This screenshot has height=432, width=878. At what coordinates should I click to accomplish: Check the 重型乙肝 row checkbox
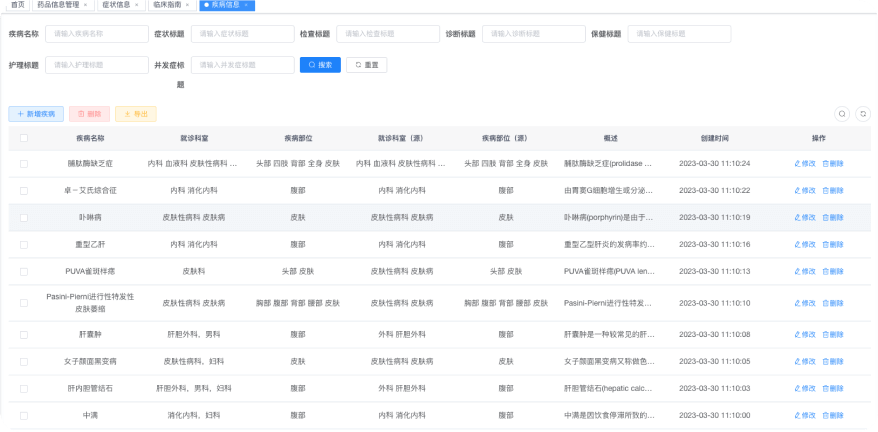coord(24,244)
